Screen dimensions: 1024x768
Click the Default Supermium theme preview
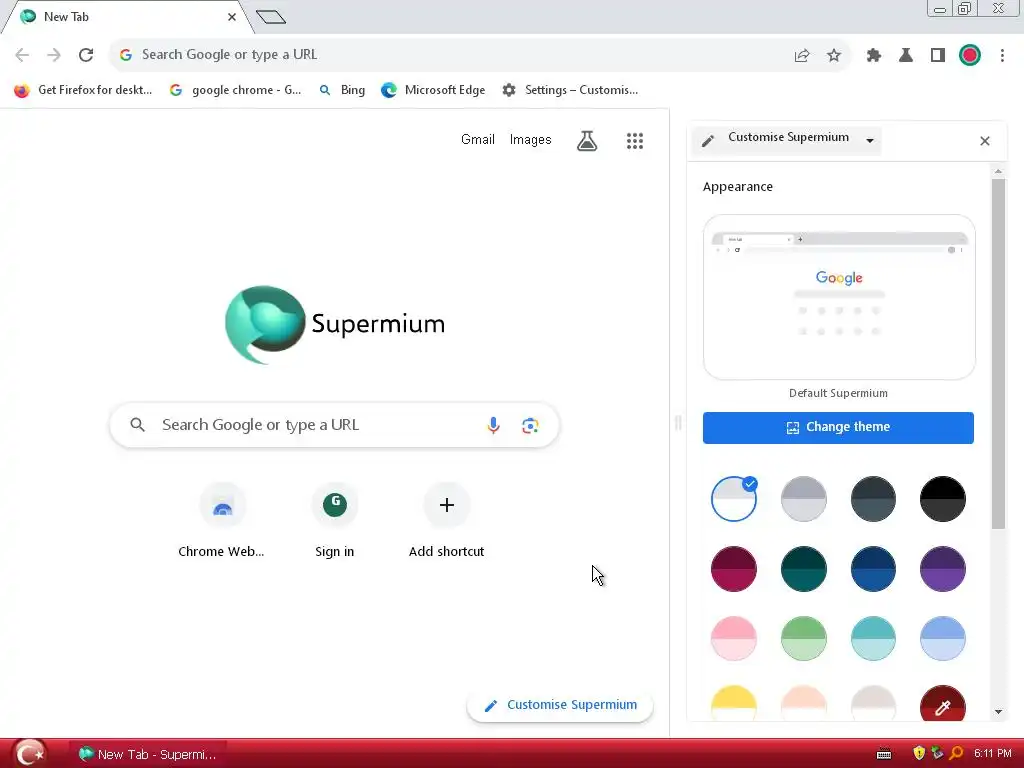839,297
